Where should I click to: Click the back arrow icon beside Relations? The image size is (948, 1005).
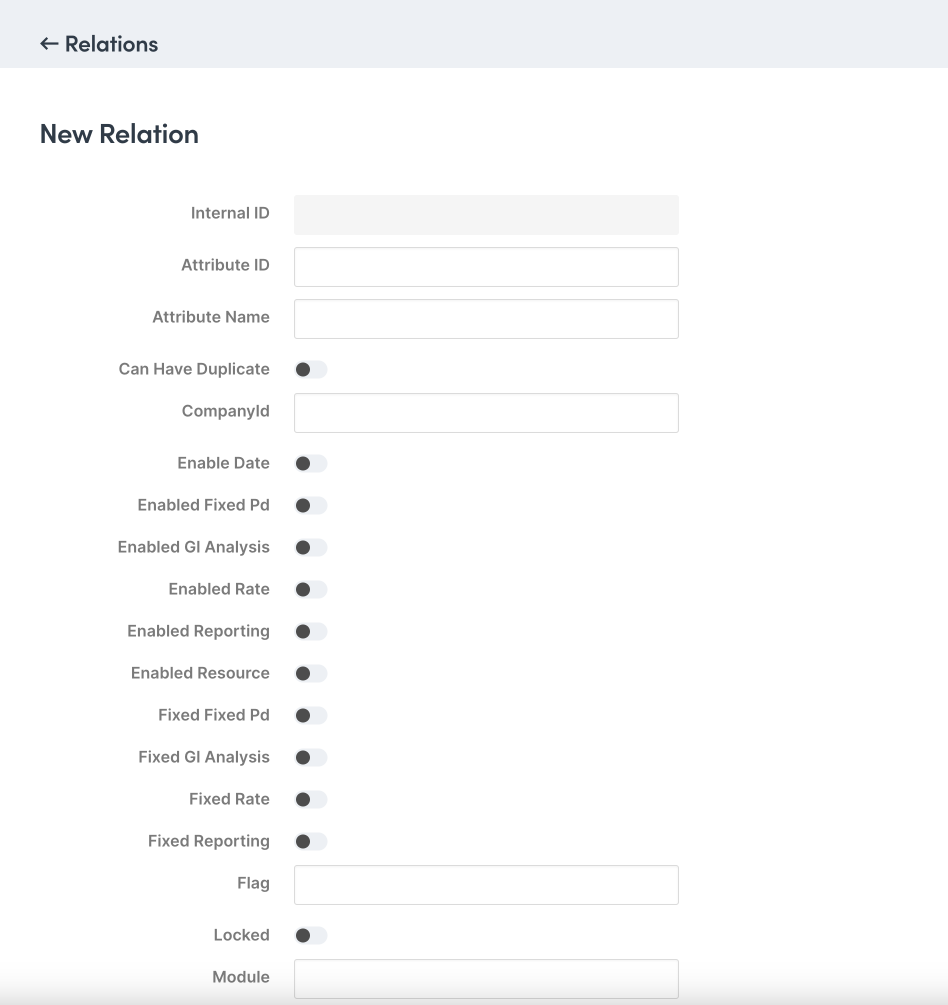[48, 44]
